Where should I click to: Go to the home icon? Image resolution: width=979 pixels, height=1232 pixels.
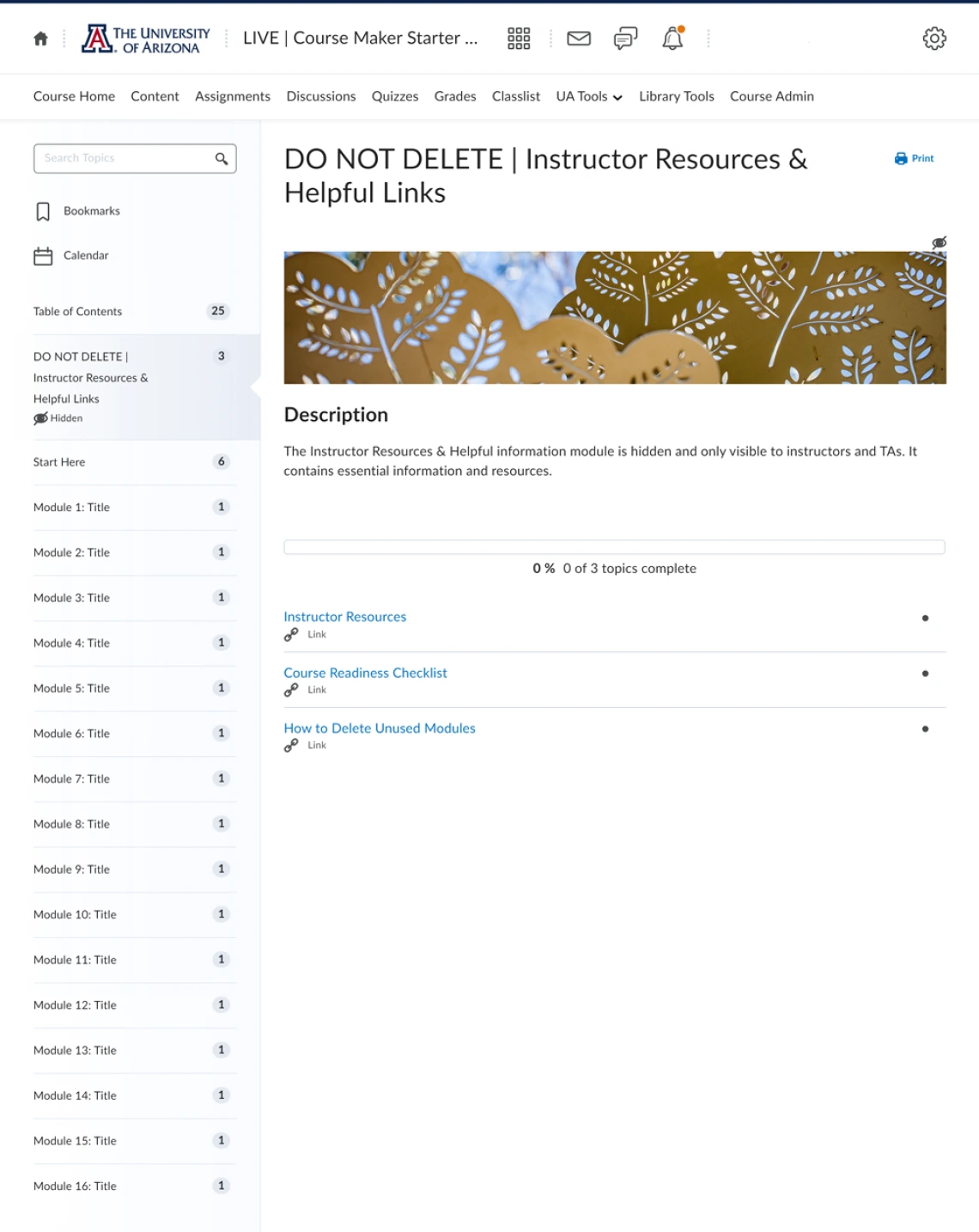coord(40,39)
